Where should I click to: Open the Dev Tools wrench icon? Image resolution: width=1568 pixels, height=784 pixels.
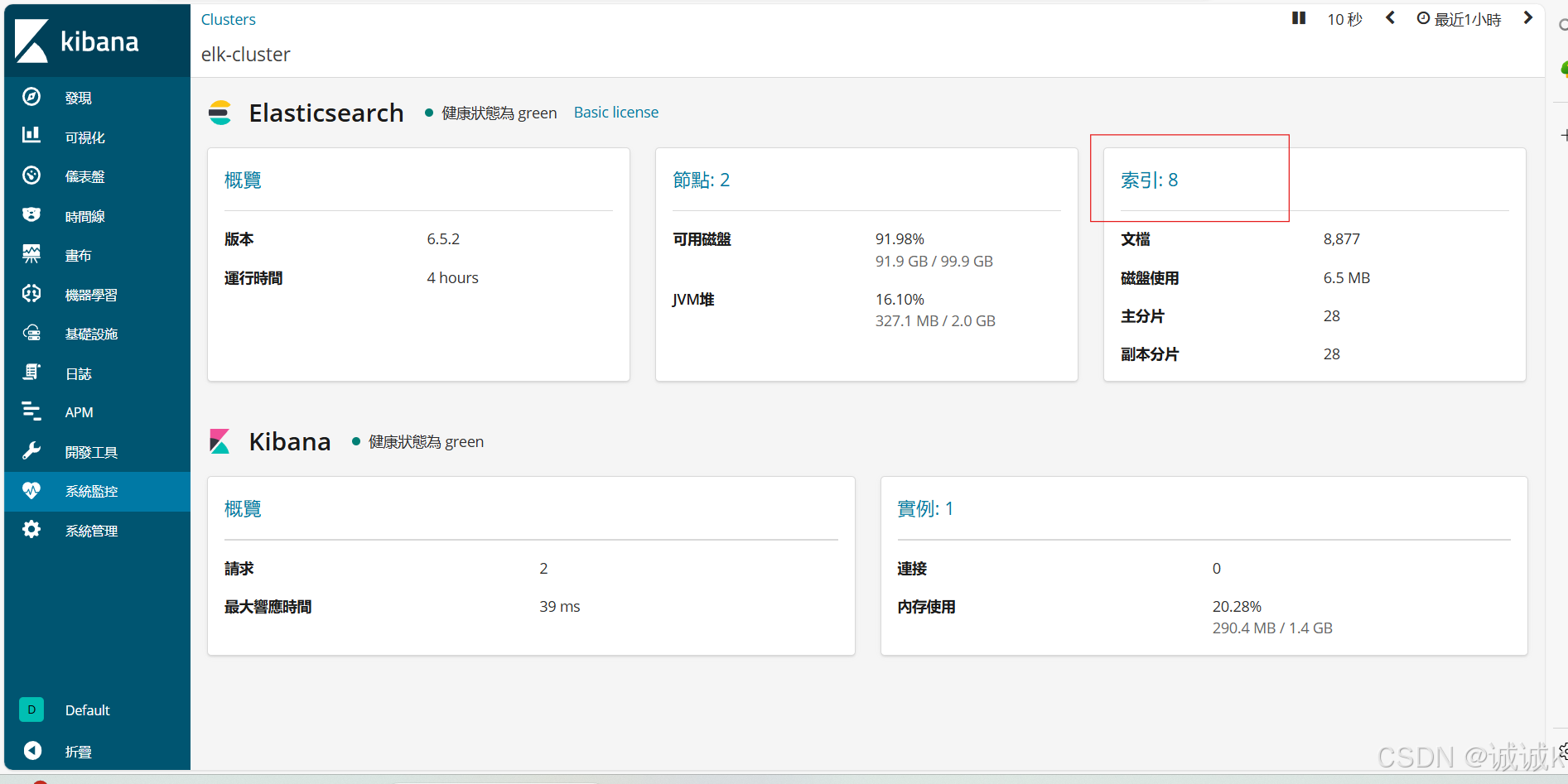coord(31,450)
